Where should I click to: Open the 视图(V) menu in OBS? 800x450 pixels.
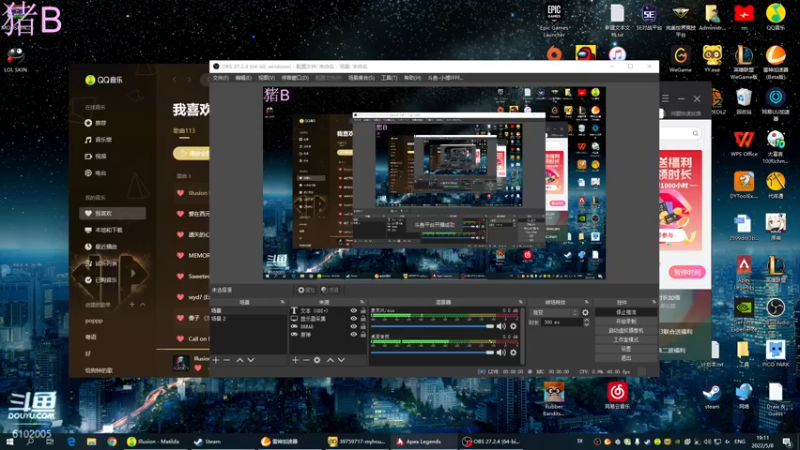(266, 78)
